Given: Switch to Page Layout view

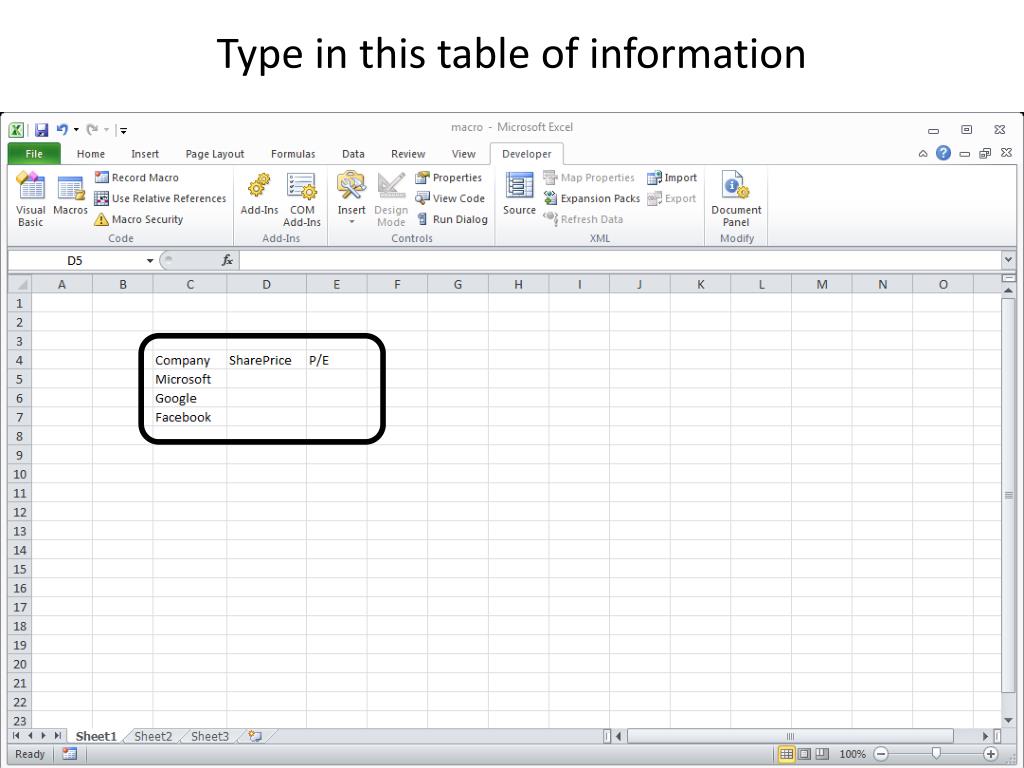Looking at the screenshot, I should pyautogui.click(x=805, y=754).
